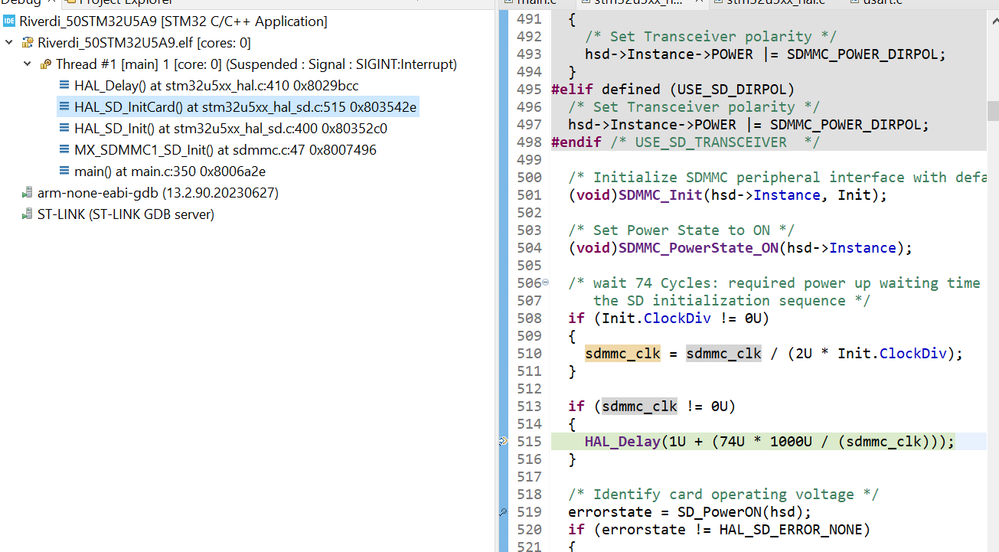The image size is (999, 552).
Task: Click assigned 'sdmmc_clk' variable starting line 510
Action: pos(622,354)
